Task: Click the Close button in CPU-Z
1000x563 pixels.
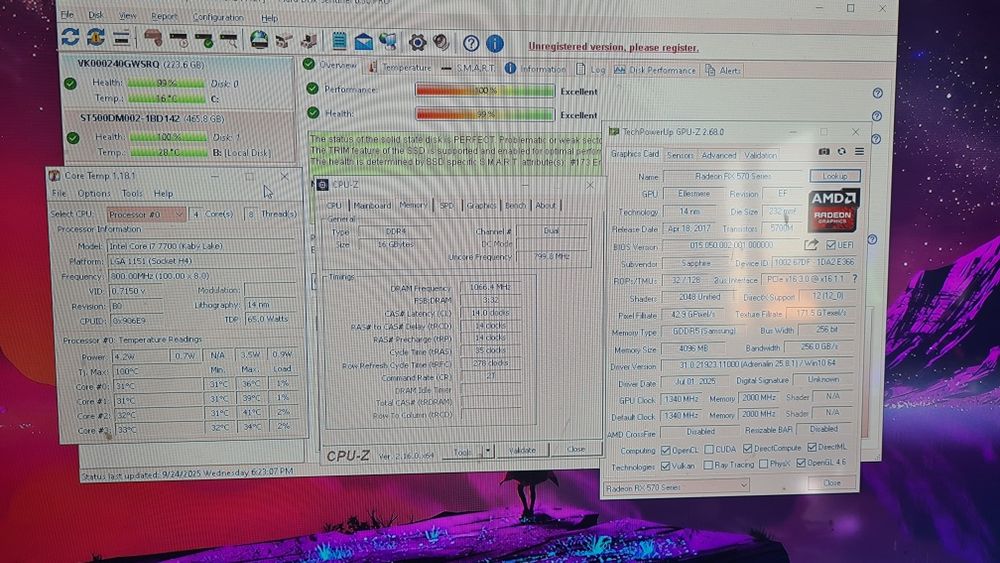Action: (x=575, y=449)
